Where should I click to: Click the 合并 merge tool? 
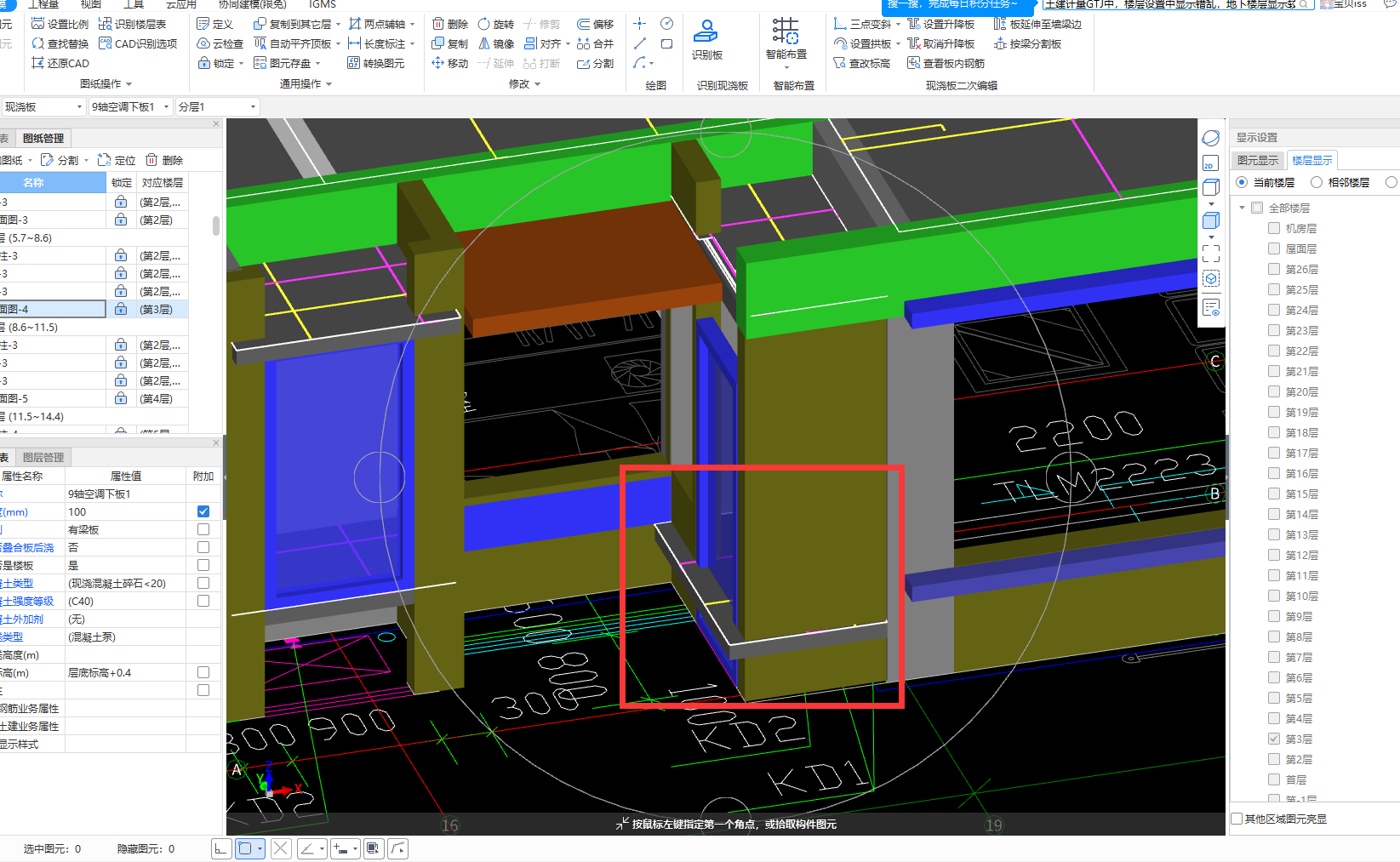595,43
